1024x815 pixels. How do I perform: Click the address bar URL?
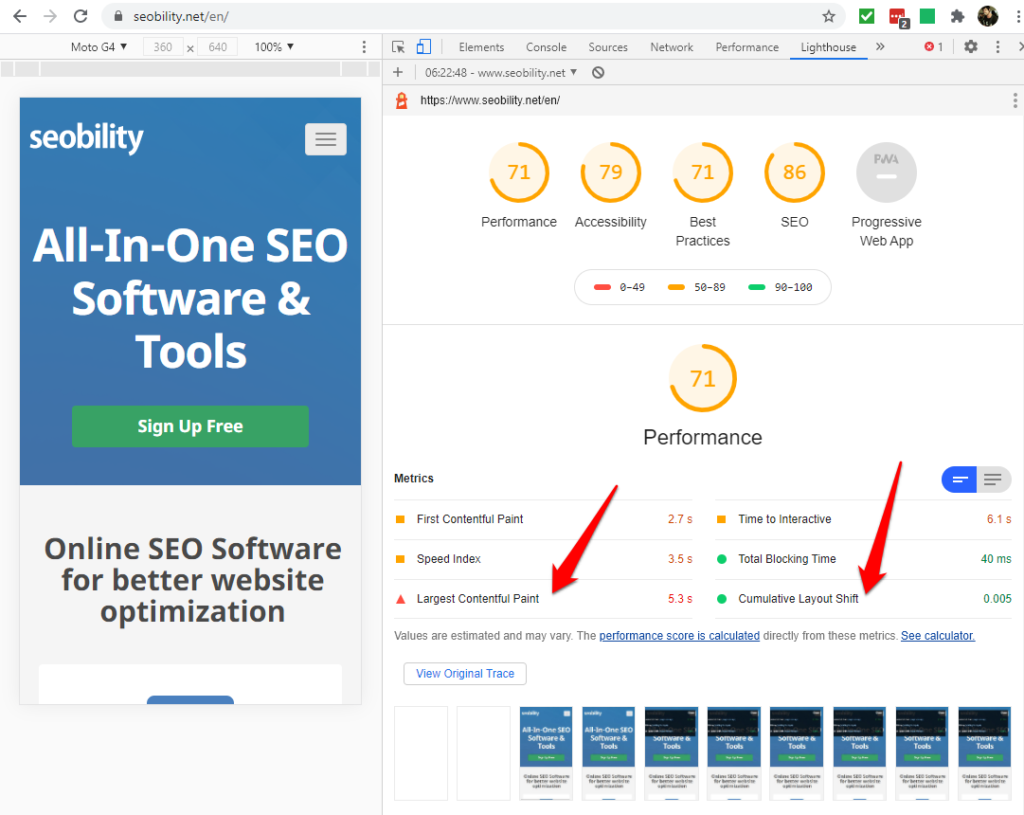[x=181, y=16]
